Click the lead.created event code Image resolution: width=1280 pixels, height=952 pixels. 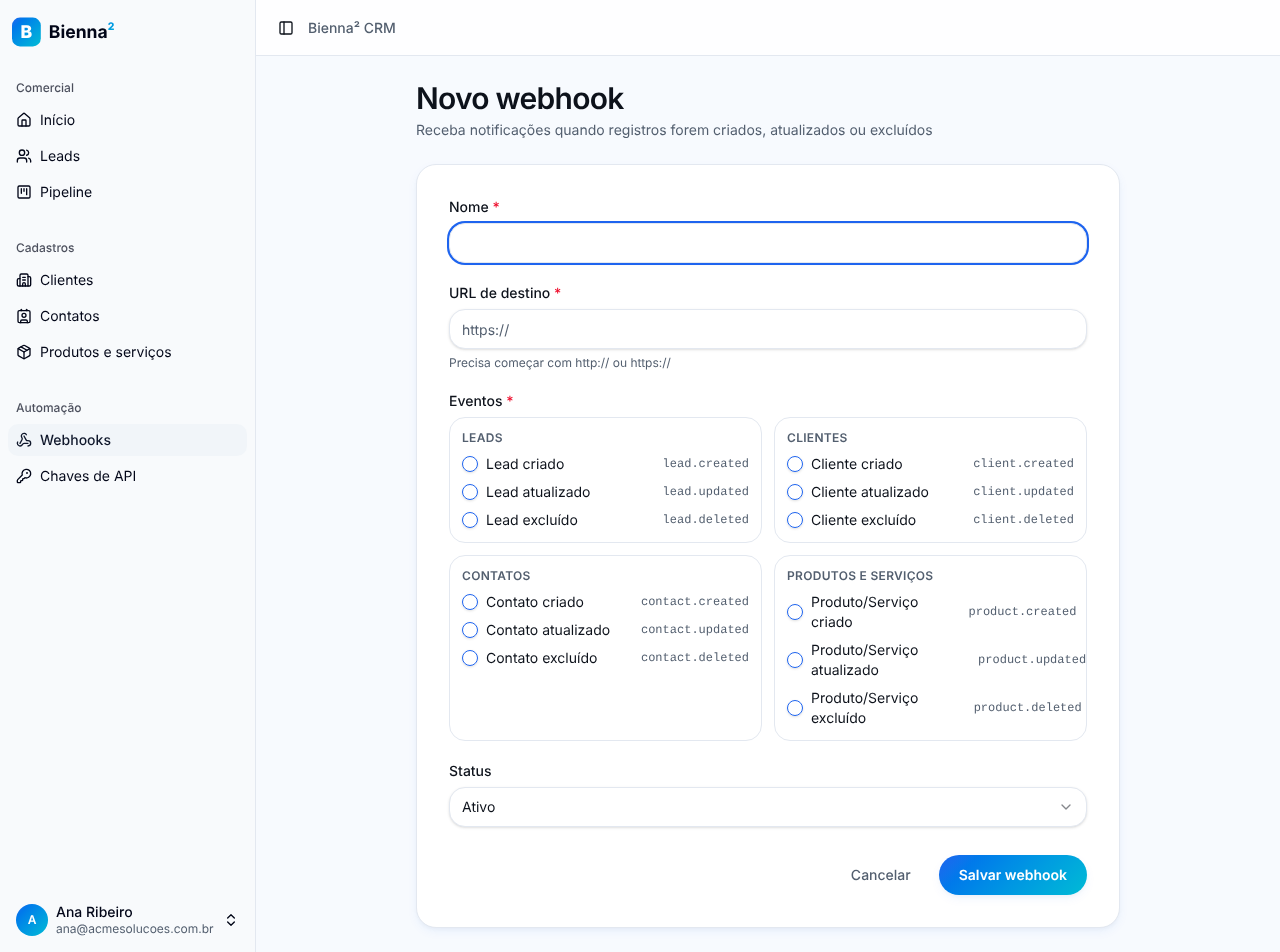706,464
